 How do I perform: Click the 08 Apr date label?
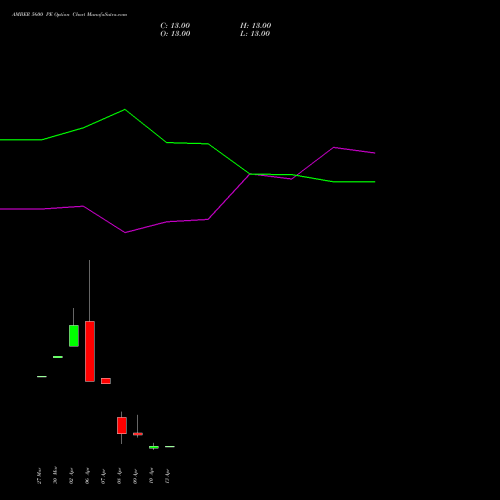tap(119, 476)
